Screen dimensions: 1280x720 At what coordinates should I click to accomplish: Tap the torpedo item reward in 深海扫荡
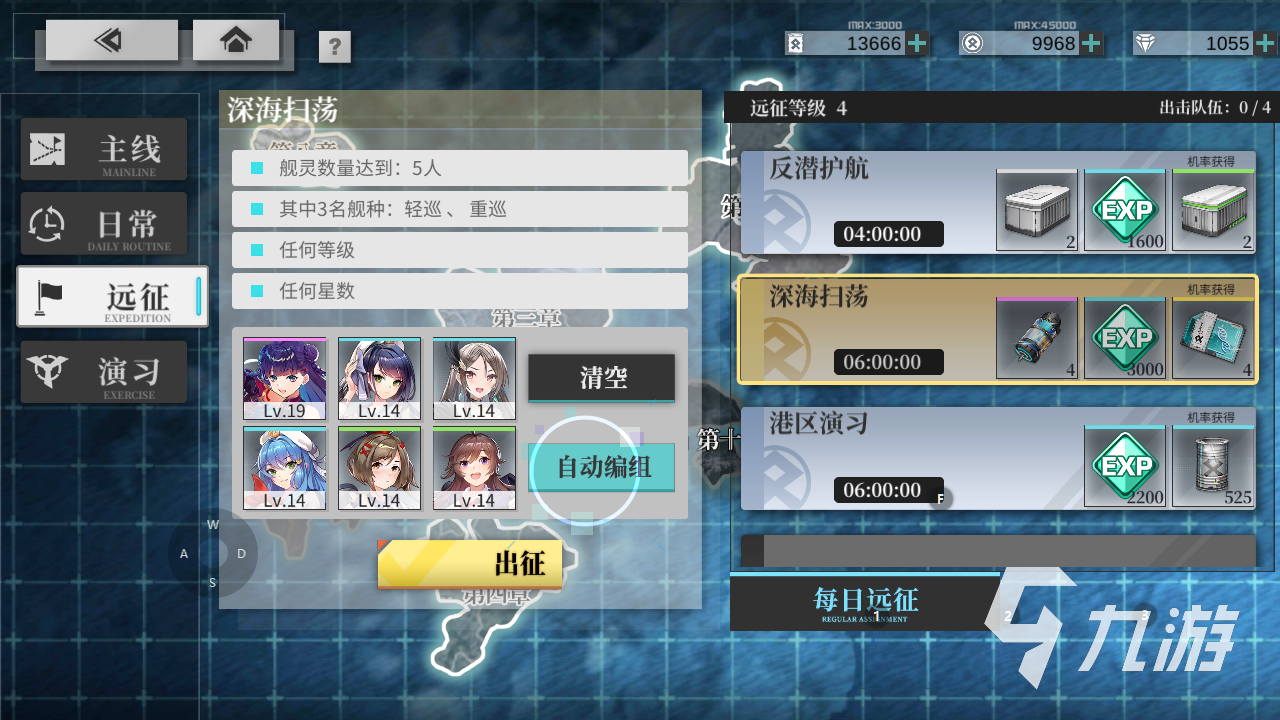(1037, 339)
